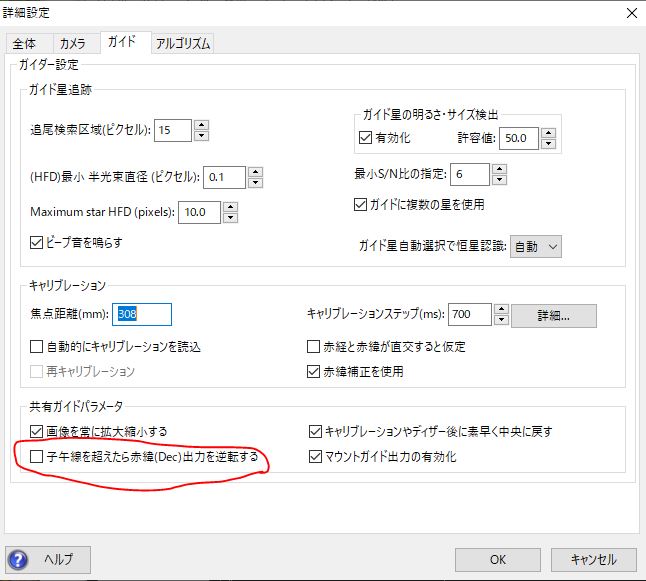
Task: Close the 詳細設定 dialog window
Action: (x=630, y=13)
